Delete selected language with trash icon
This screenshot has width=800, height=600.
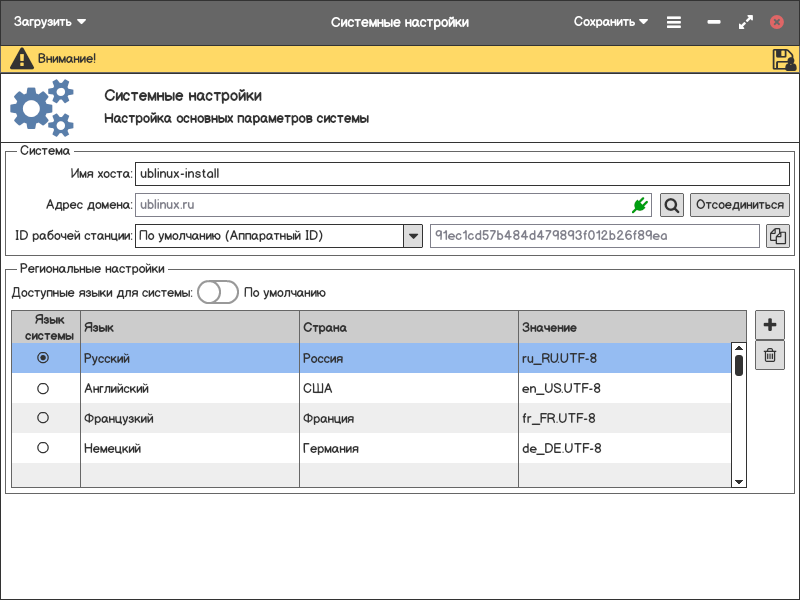[769, 355]
